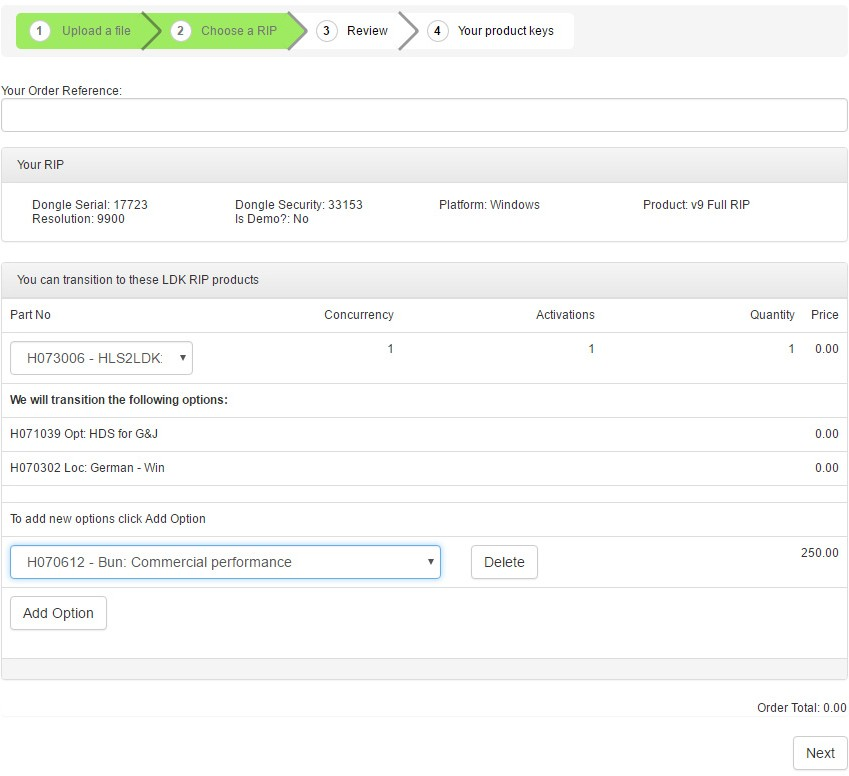Click the step 1 number circle
The image size is (849, 776).
(x=40, y=31)
